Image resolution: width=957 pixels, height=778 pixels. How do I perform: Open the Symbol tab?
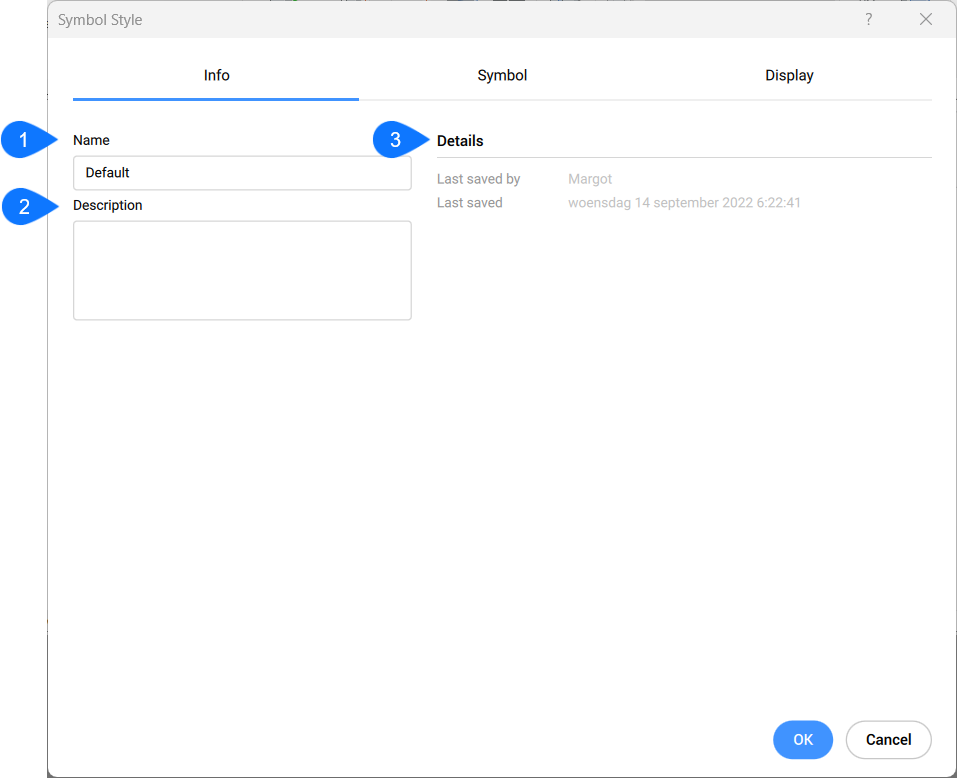coord(502,76)
